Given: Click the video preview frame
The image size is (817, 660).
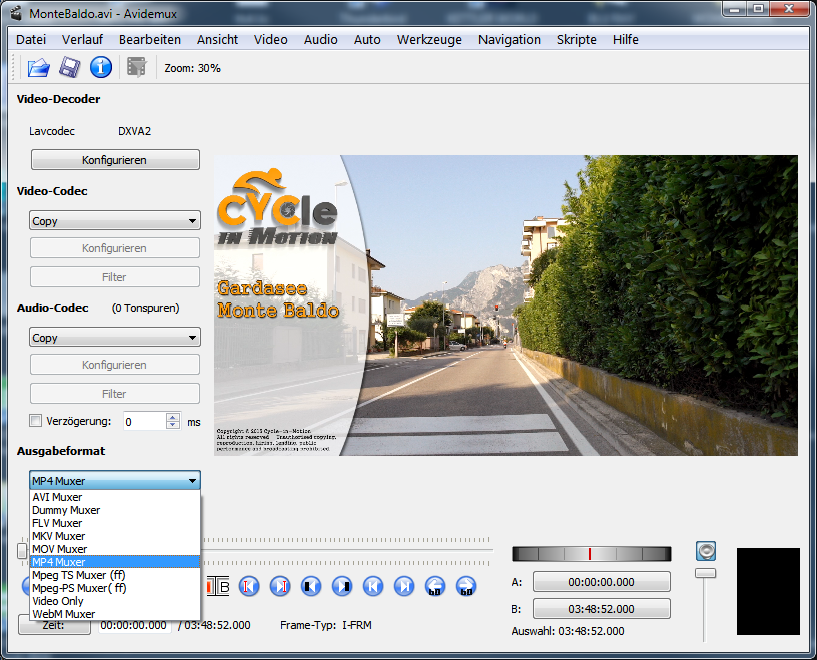Looking at the screenshot, I should point(505,305).
